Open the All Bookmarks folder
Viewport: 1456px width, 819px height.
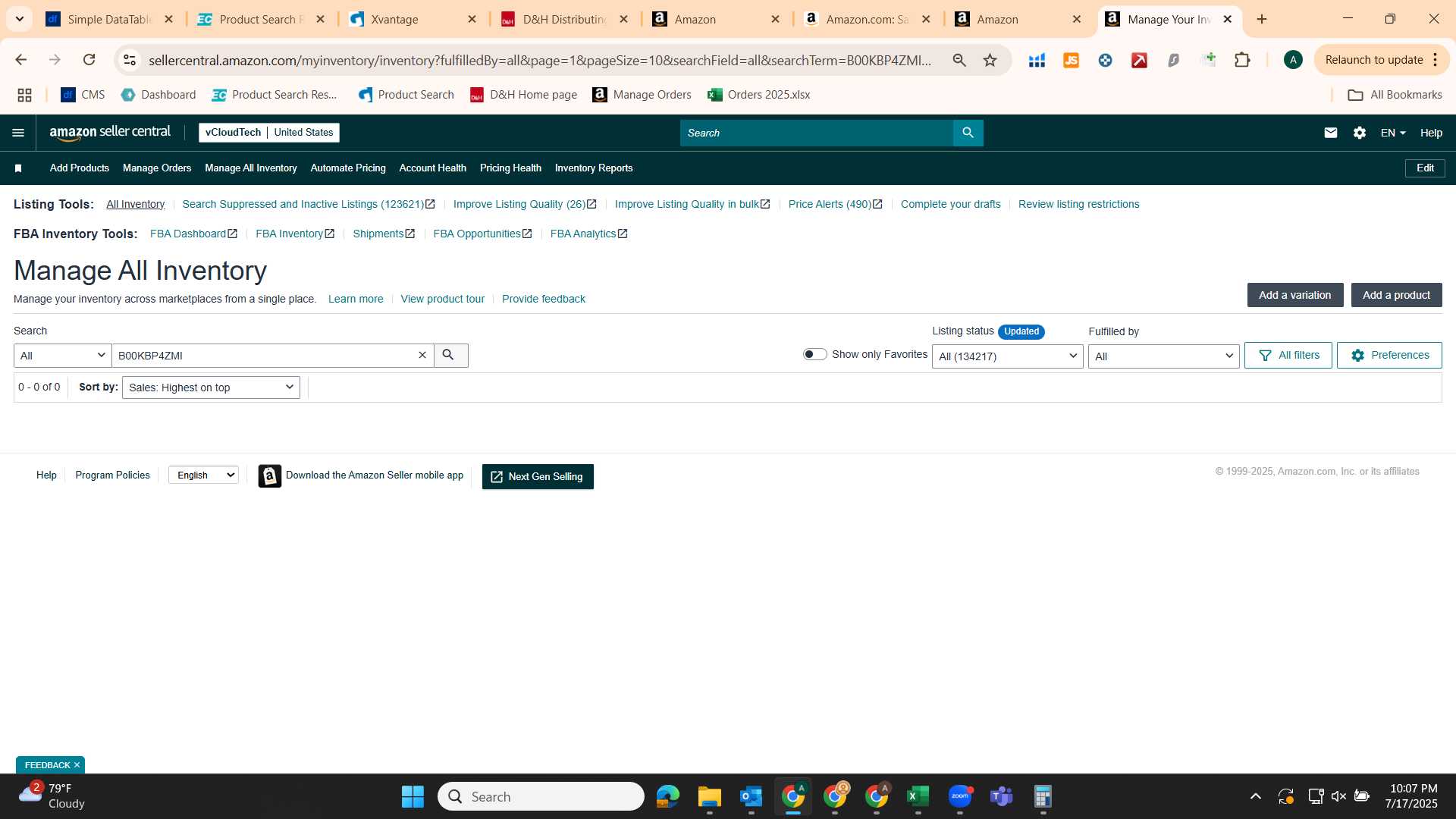tap(1395, 95)
